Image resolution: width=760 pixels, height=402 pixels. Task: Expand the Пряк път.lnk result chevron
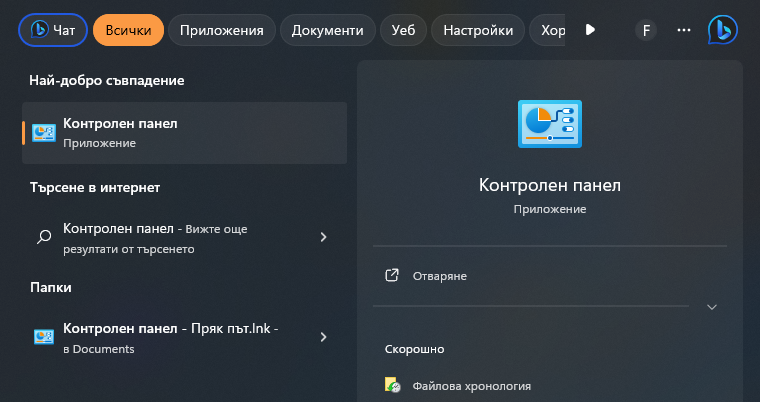point(323,337)
